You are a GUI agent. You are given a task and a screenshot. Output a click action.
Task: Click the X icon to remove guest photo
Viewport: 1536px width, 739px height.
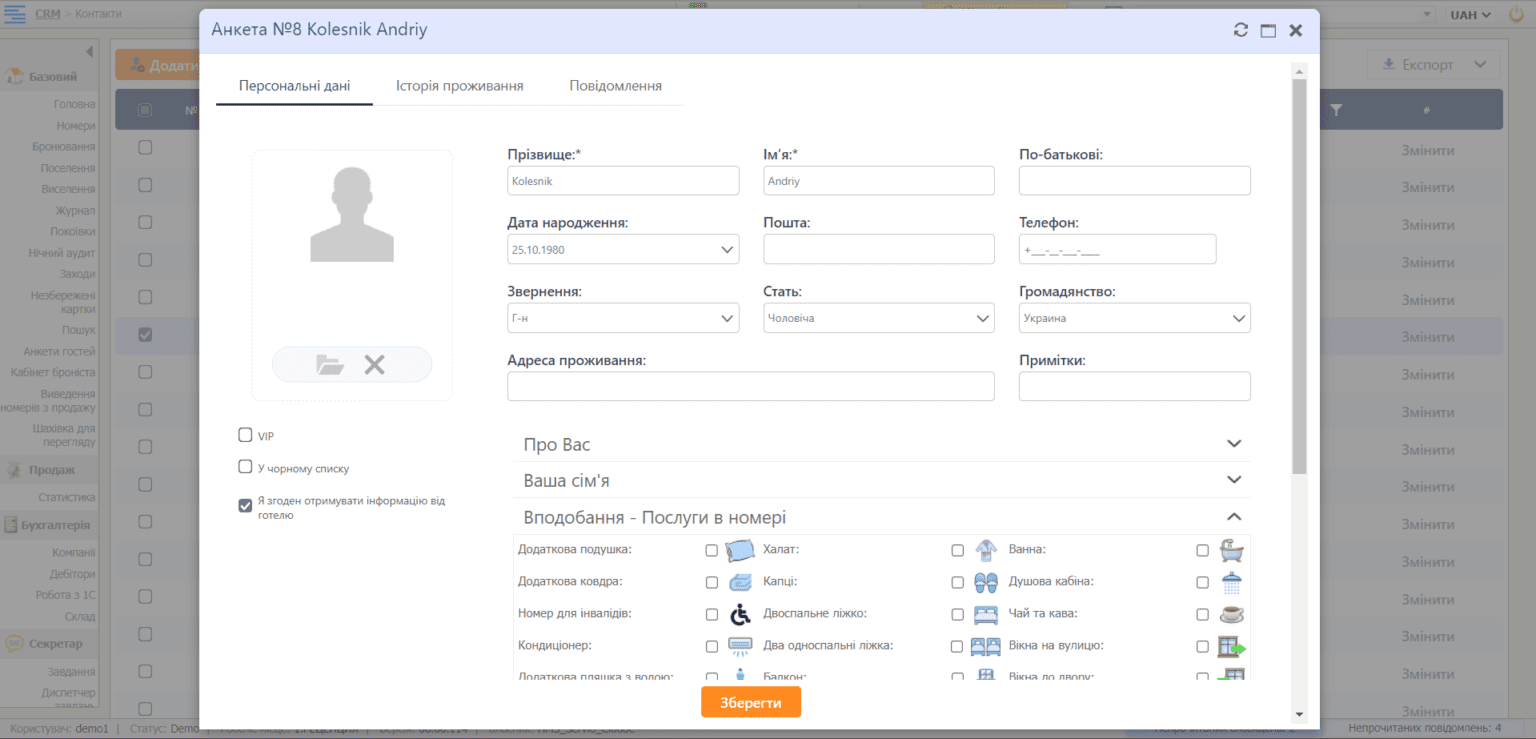376,364
